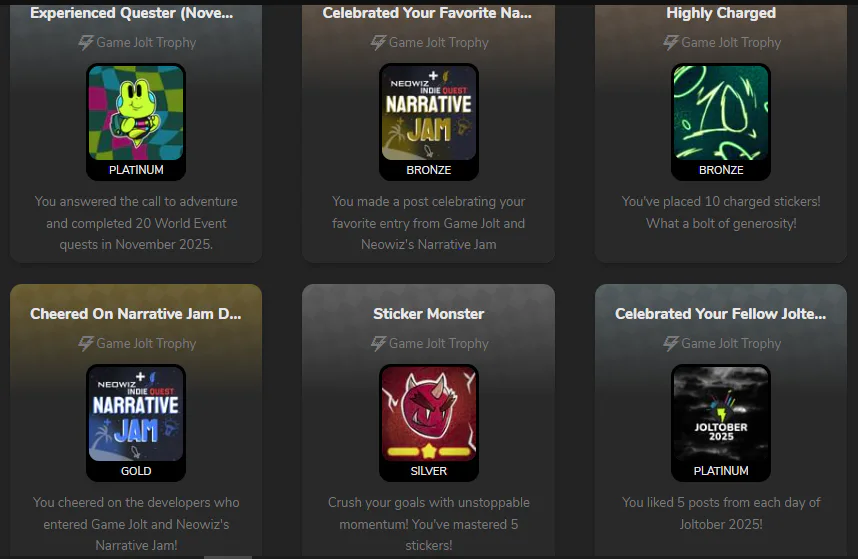Click the bronze Narrative Jam trophy image
Image resolution: width=858 pixels, height=559 pixels.
pos(428,113)
